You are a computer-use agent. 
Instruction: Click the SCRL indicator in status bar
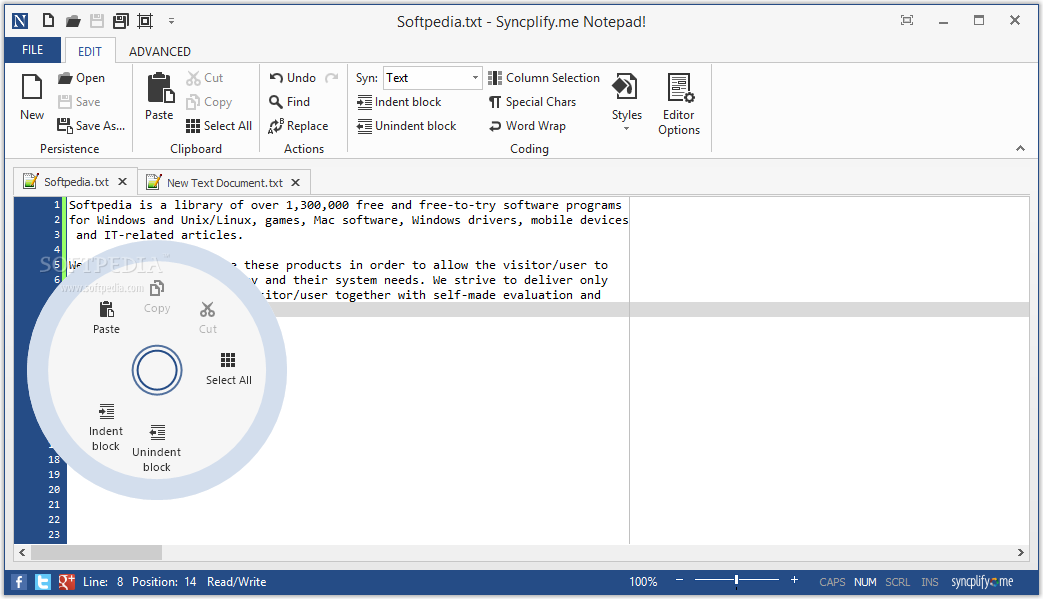[x=897, y=582]
